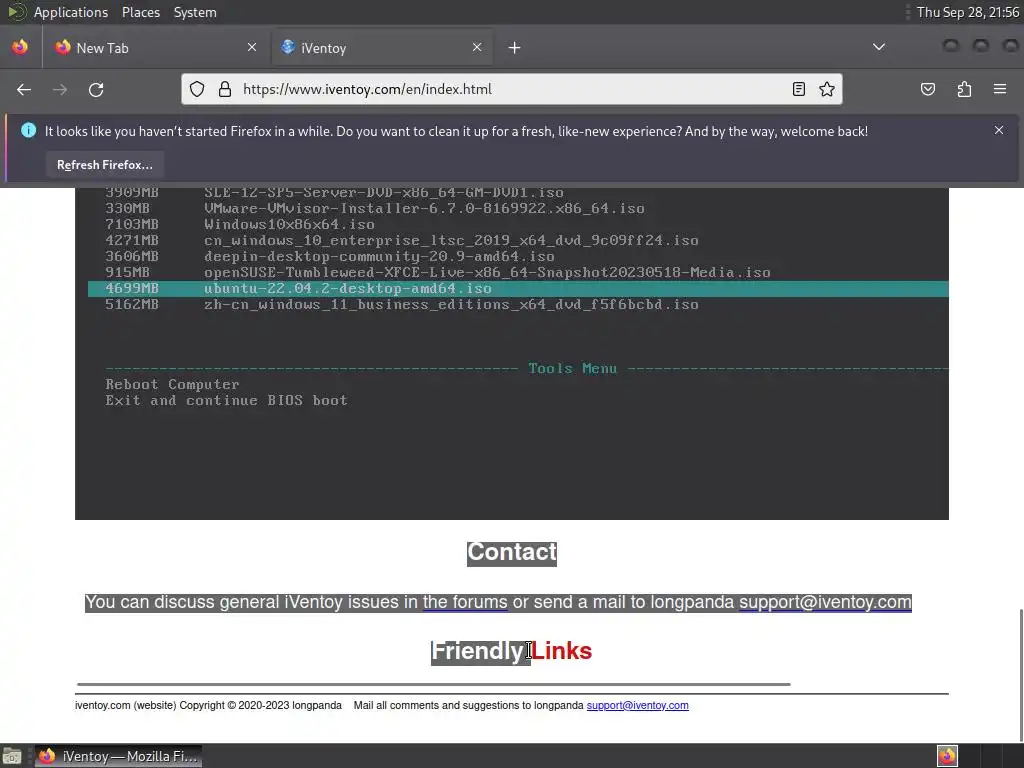This screenshot has height=768, width=1024.
Task: Open a new tab with plus button
Action: 514,48
